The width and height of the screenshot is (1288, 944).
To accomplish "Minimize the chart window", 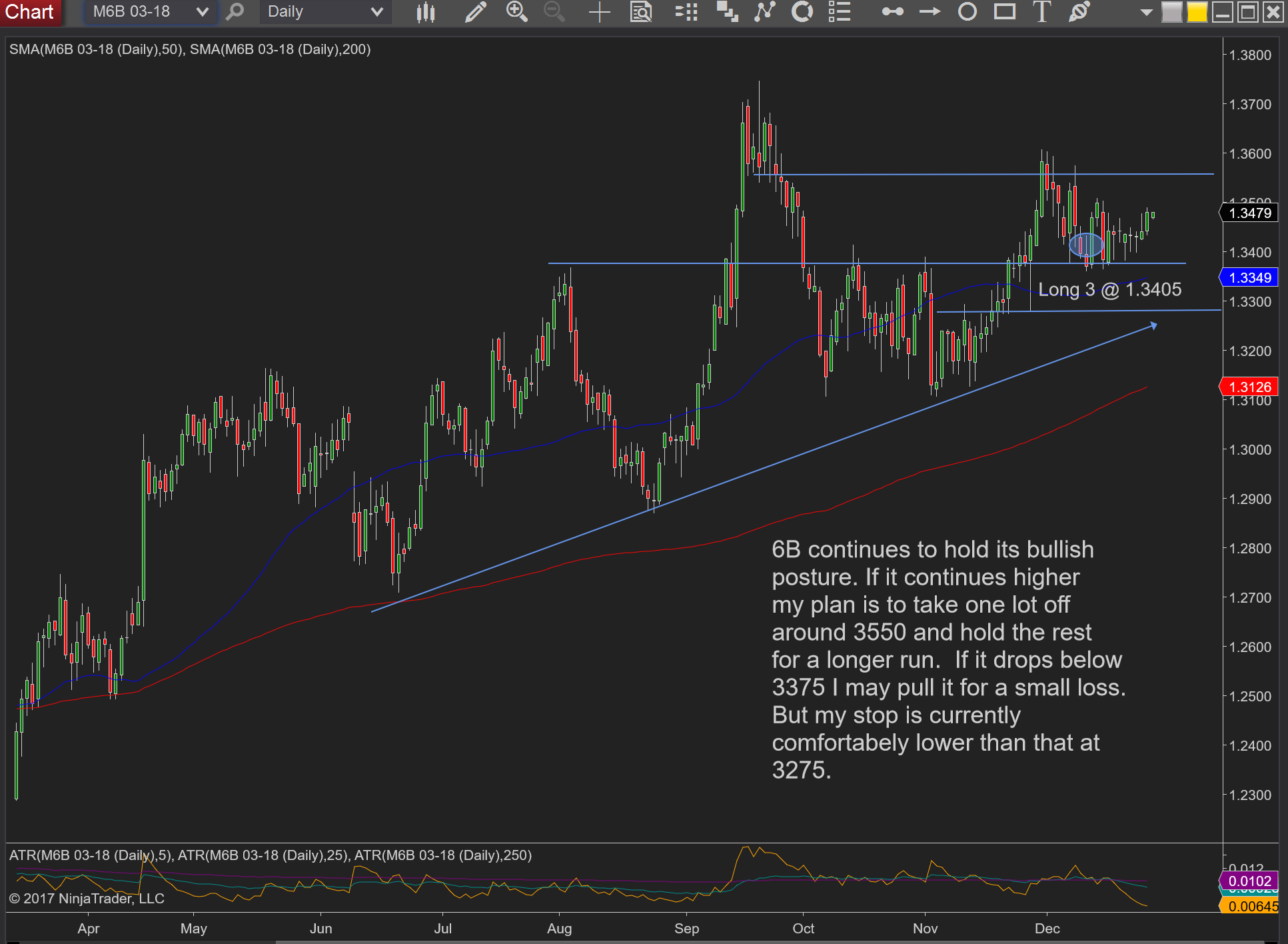I will 1222,13.
